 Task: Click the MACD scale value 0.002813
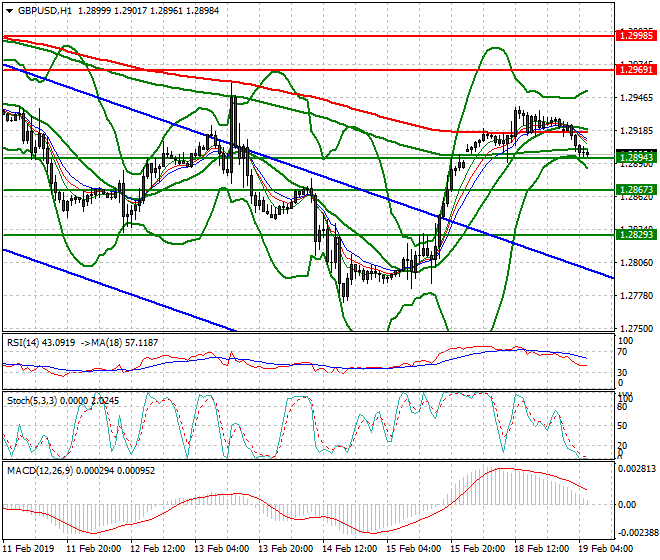click(x=637, y=469)
